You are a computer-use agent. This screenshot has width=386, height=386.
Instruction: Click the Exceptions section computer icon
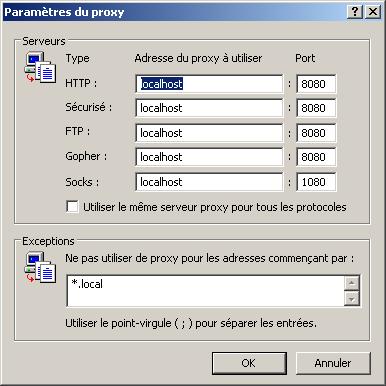click(x=40, y=267)
